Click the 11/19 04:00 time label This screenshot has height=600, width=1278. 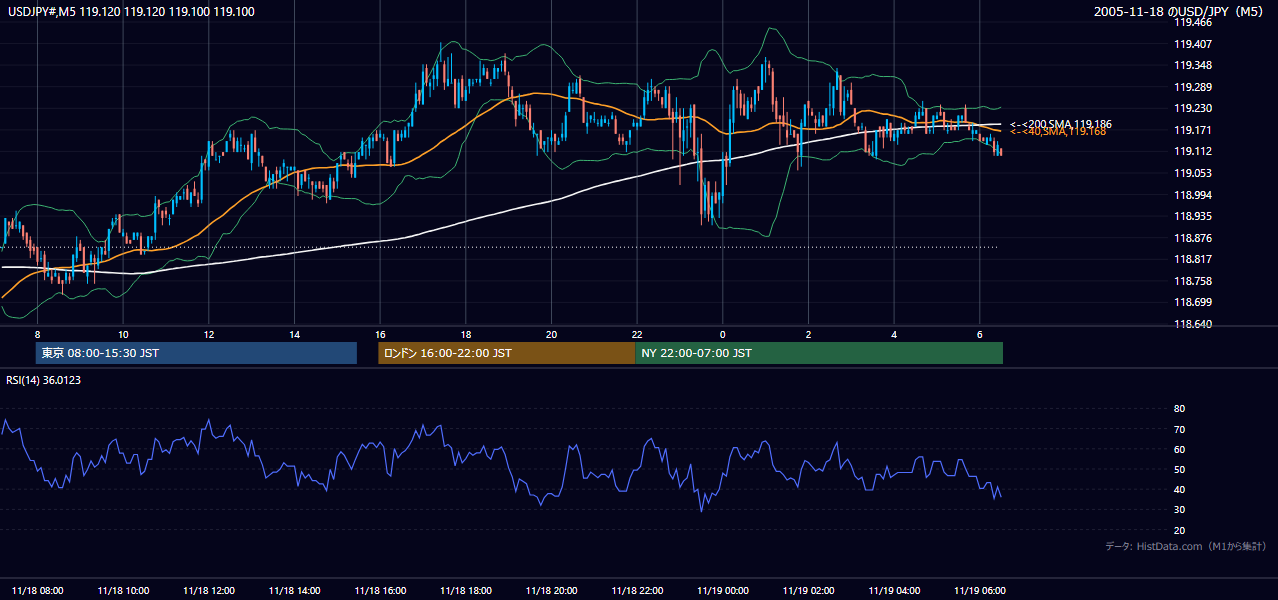click(895, 590)
